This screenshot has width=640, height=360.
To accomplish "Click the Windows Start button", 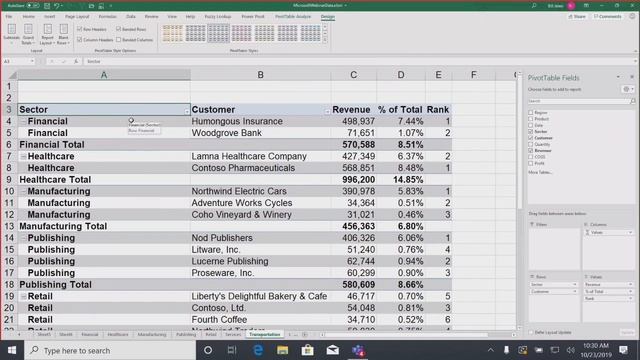I will [x=12, y=350].
